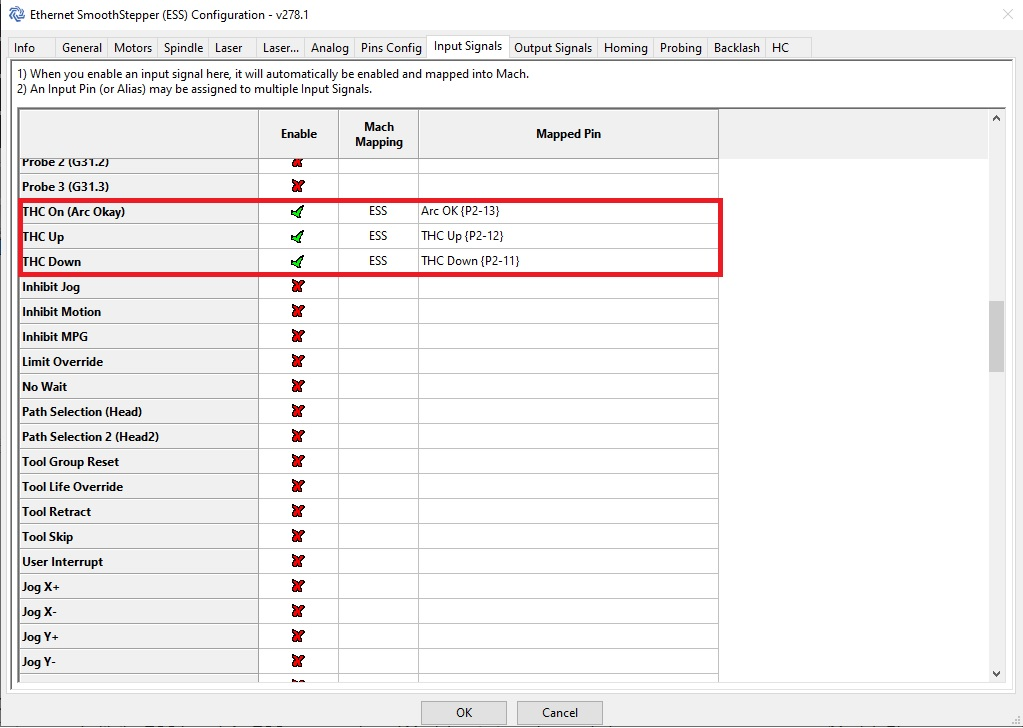1023x728 pixels.
Task: Open the ESS Mach Mapping for THC On
Action: [x=378, y=211]
